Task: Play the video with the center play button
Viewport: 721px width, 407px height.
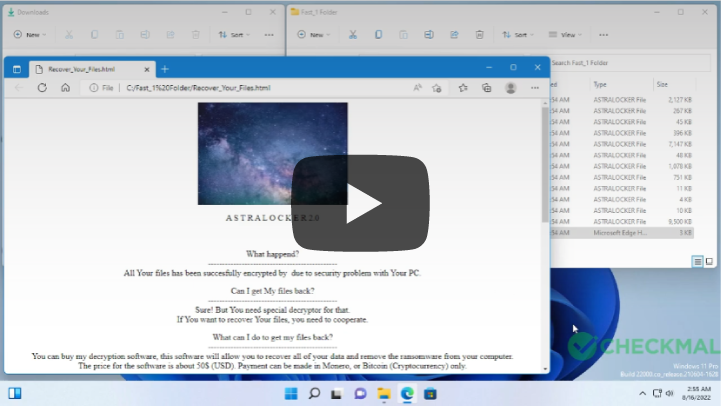Action: (x=360, y=203)
